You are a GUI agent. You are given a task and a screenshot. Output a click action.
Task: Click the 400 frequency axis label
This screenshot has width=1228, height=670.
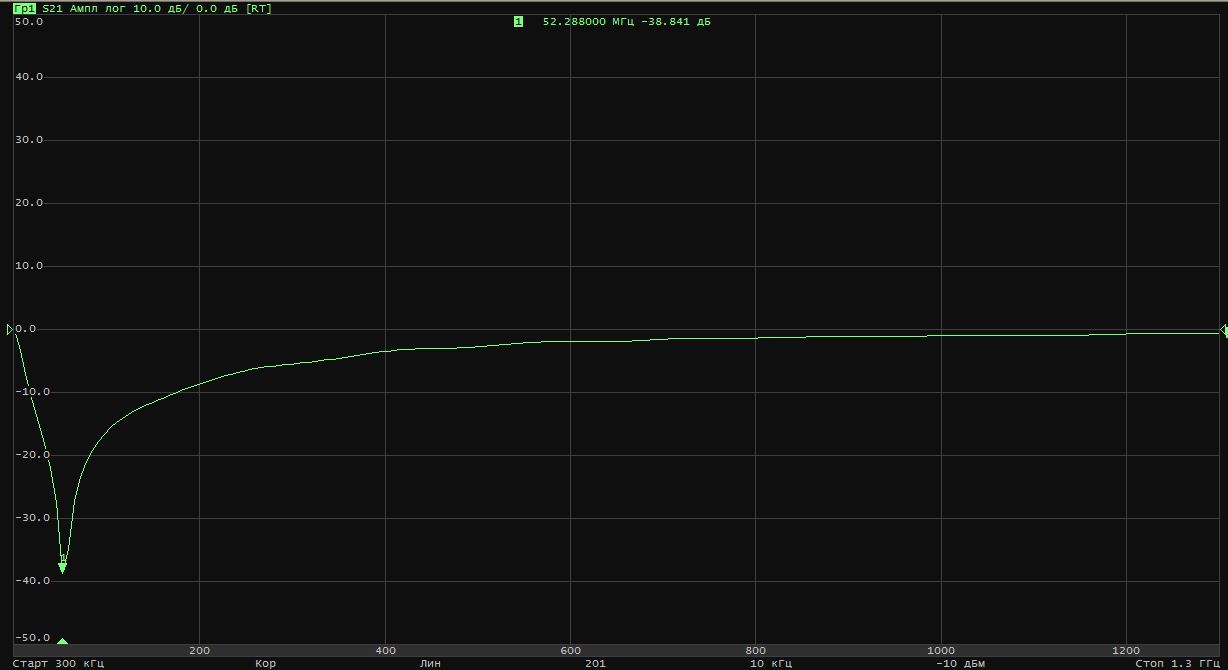[x=385, y=650]
